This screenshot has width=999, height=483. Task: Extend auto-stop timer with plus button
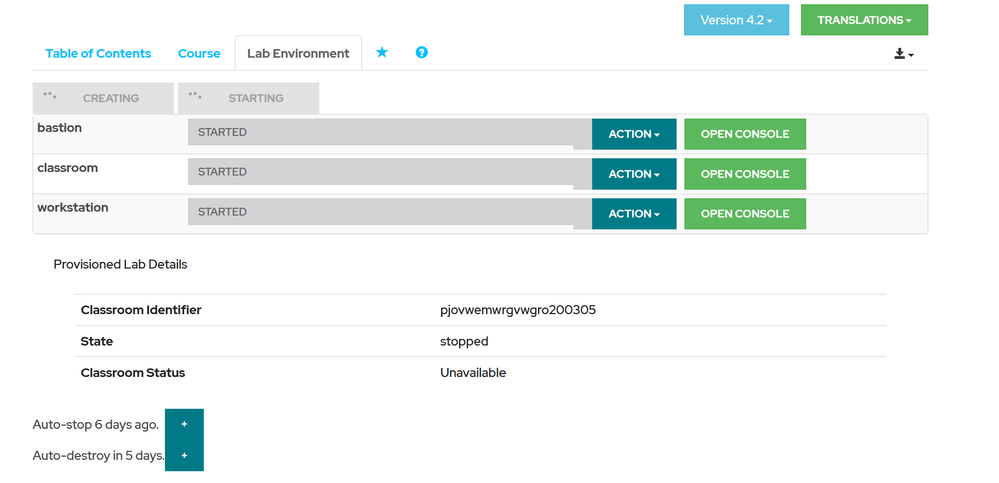[184, 424]
